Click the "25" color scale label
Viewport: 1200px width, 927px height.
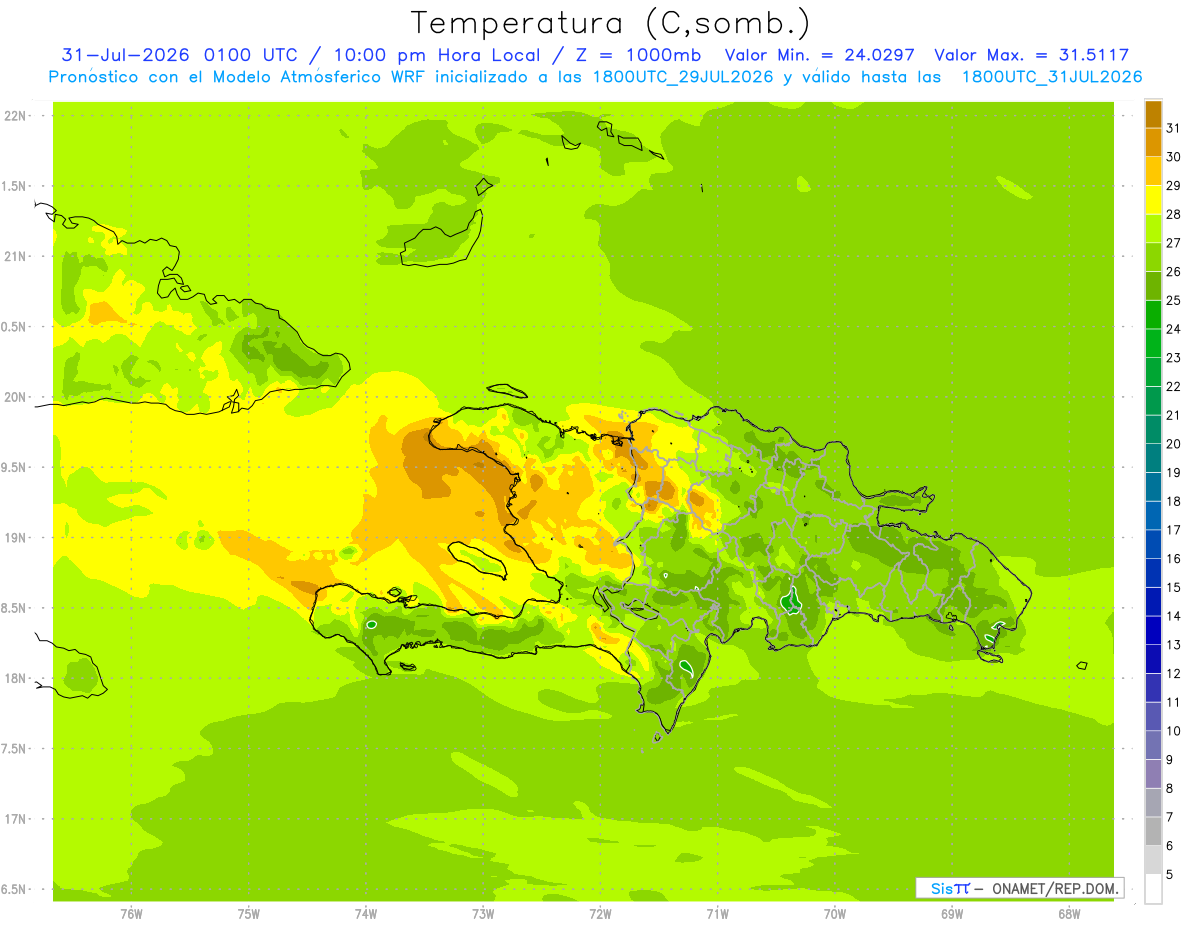click(1173, 300)
